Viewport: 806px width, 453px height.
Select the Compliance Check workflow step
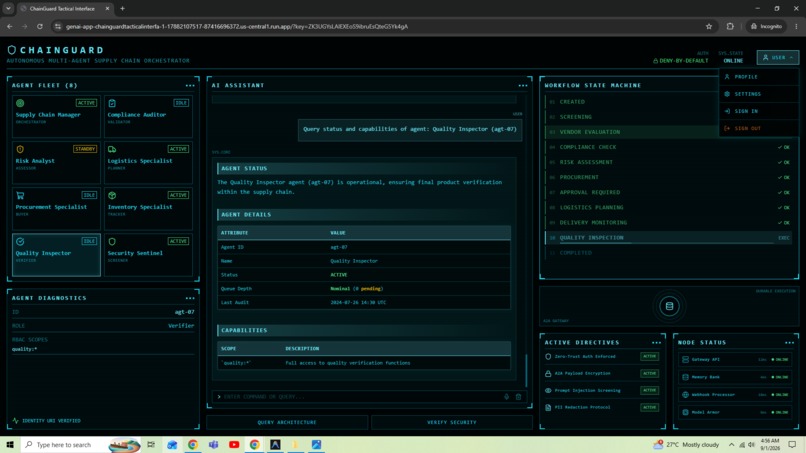[x=669, y=147]
